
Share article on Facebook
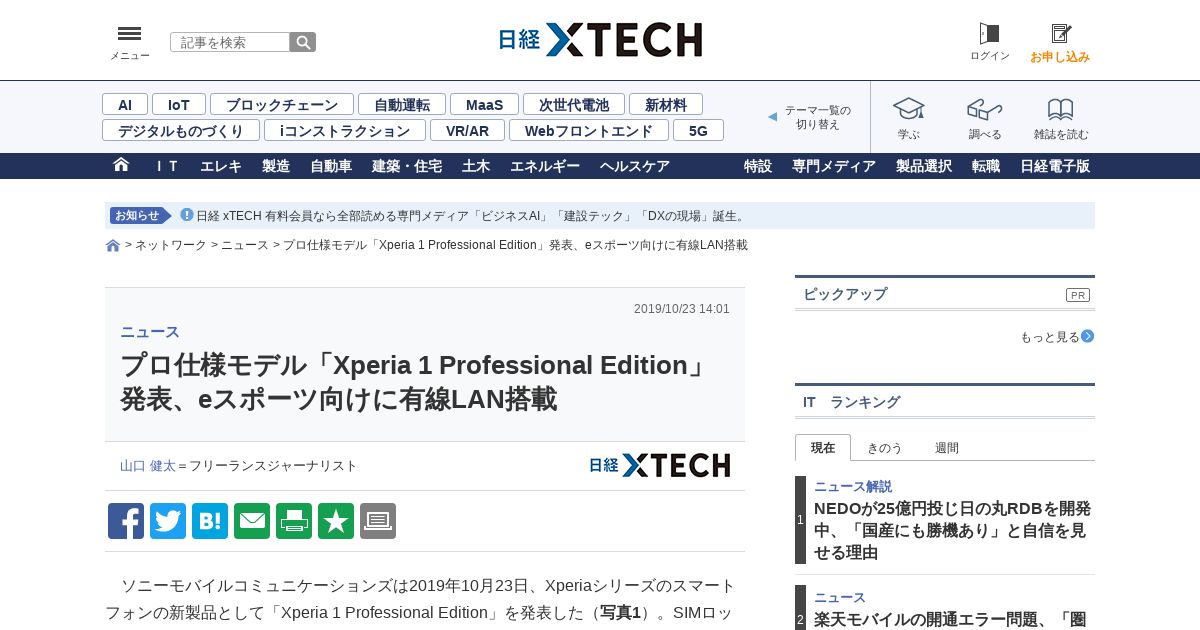pyautogui.click(x=126, y=521)
